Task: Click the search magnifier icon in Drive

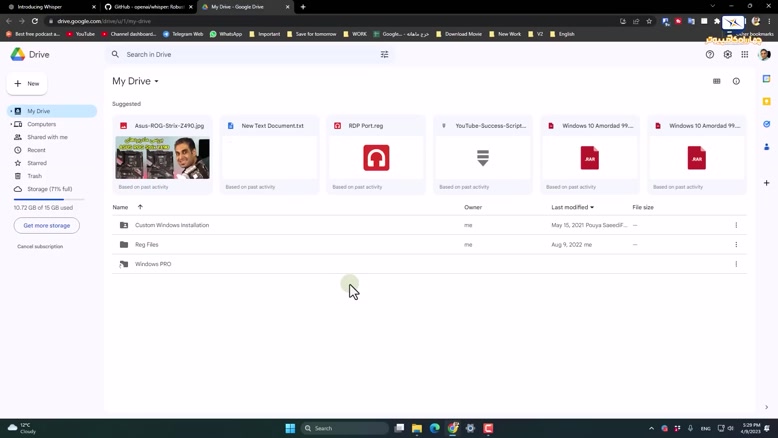Action: (x=115, y=55)
